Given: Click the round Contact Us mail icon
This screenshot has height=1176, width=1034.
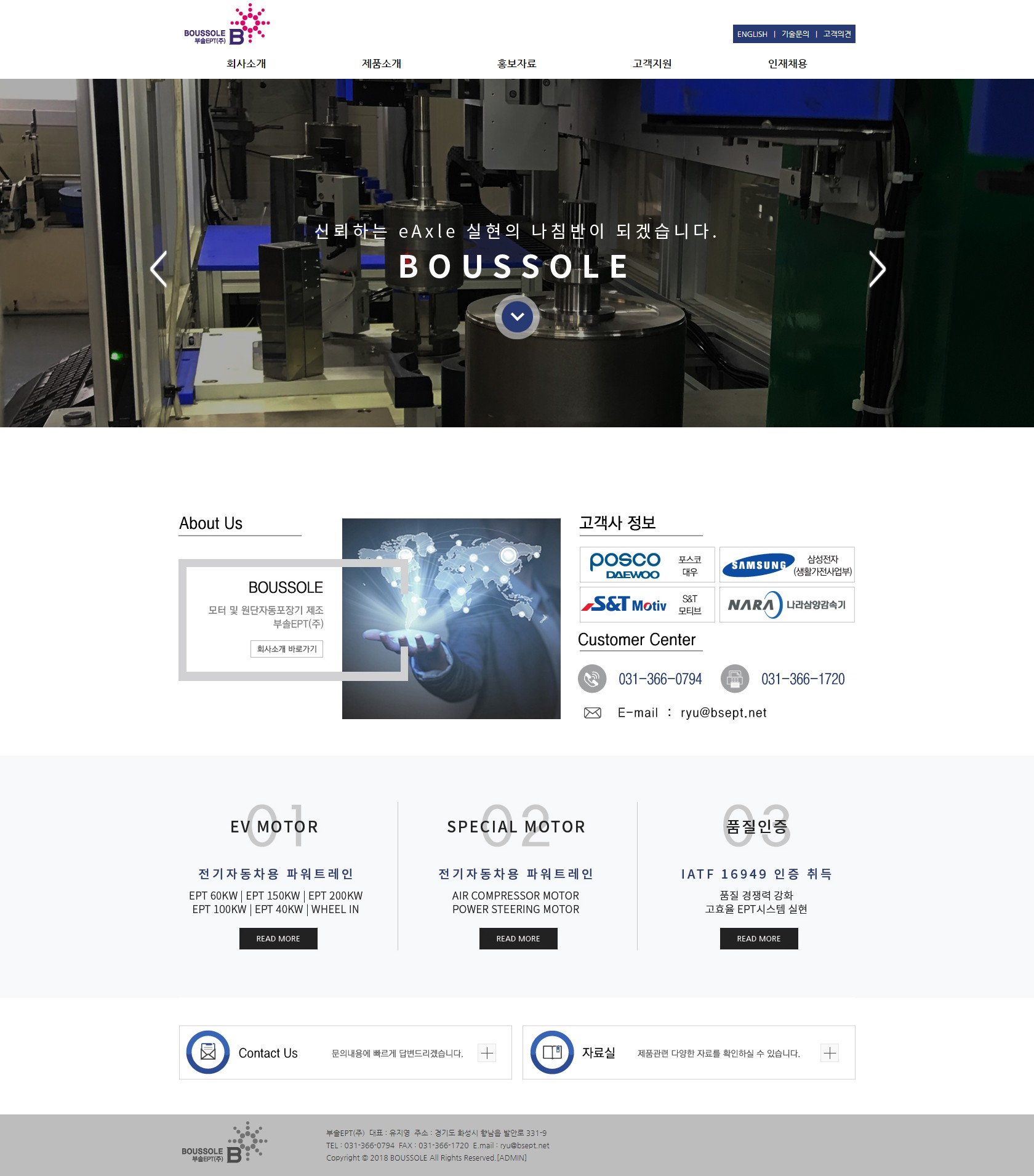Looking at the screenshot, I should tap(208, 1052).
